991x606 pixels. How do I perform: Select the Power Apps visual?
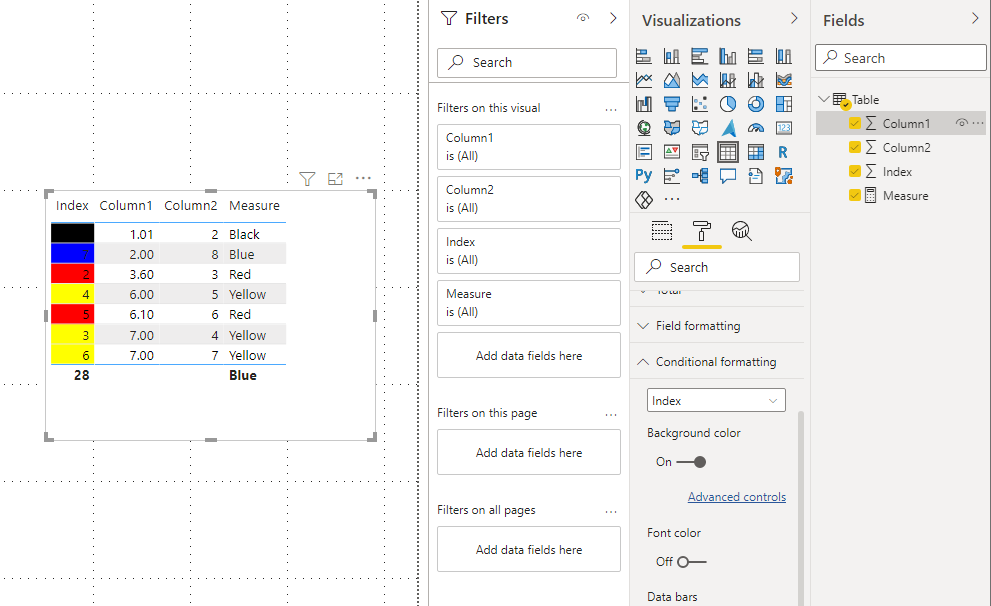[x=643, y=200]
